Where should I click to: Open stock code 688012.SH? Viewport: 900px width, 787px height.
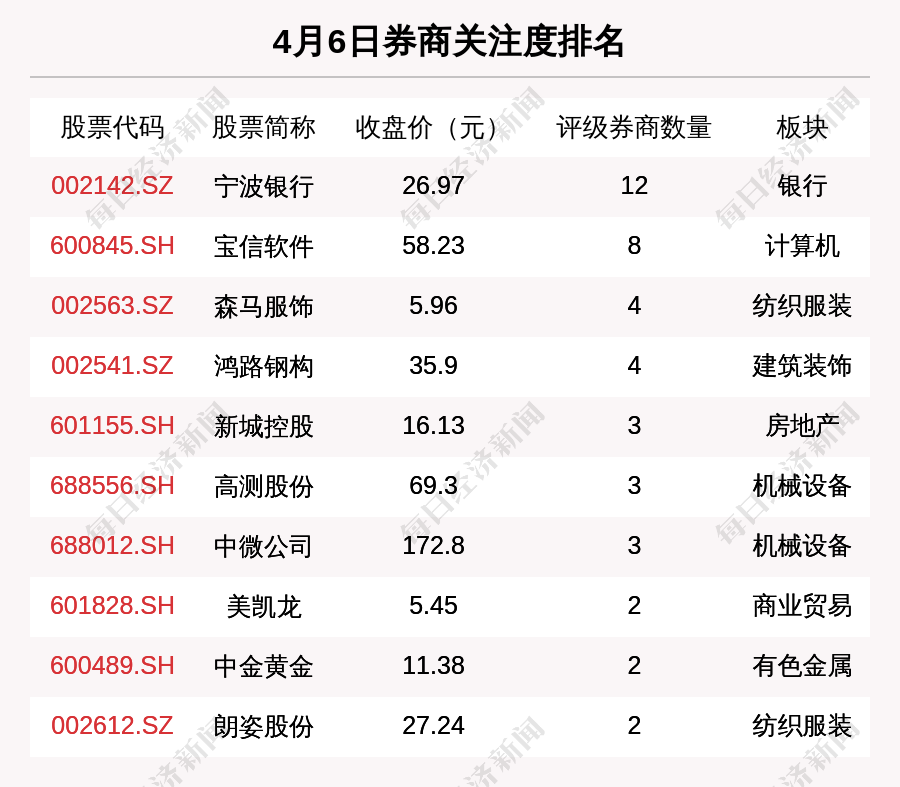click(x=112, y=545)
